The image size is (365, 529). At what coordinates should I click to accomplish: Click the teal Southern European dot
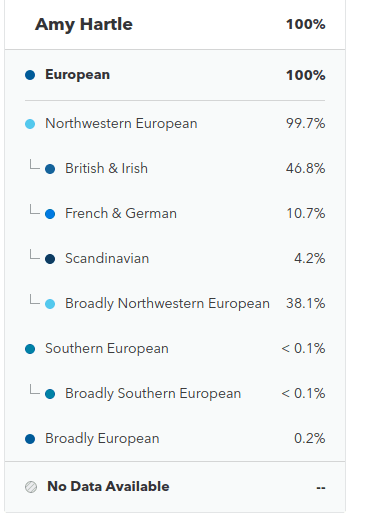tap(30, 349)
